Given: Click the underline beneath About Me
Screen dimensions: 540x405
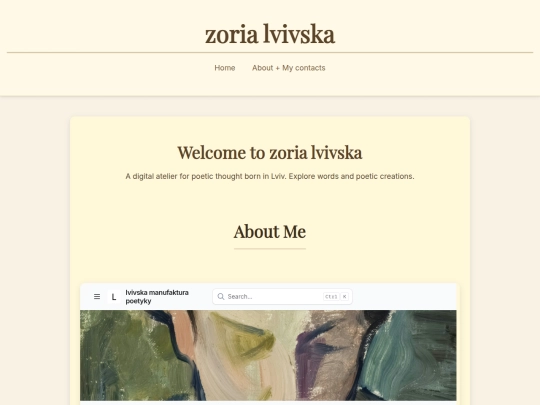Looking at the screenshot, I should [x=270, y=248].
